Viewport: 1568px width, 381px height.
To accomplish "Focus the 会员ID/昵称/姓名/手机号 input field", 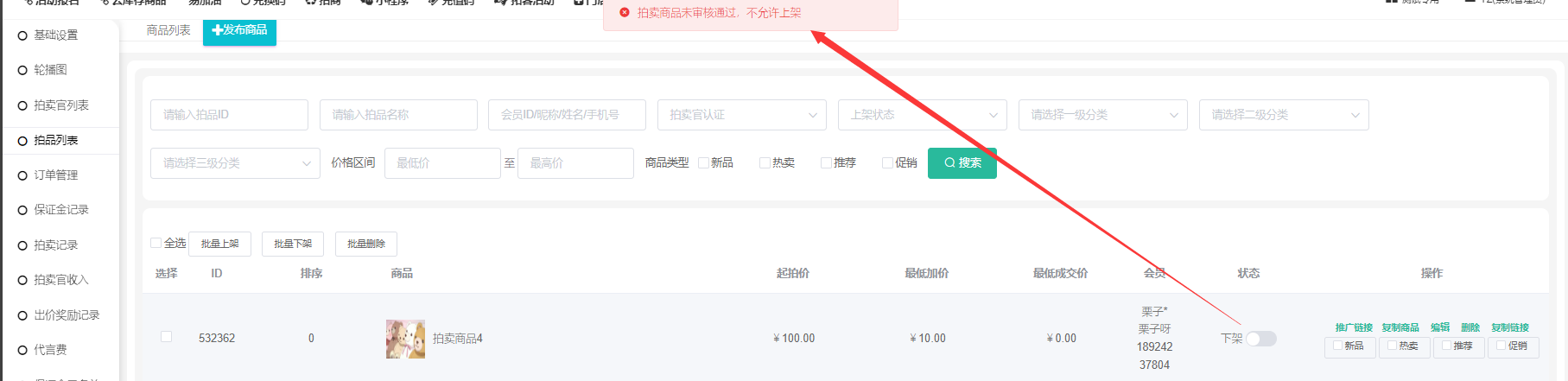I will click(567, 115).
